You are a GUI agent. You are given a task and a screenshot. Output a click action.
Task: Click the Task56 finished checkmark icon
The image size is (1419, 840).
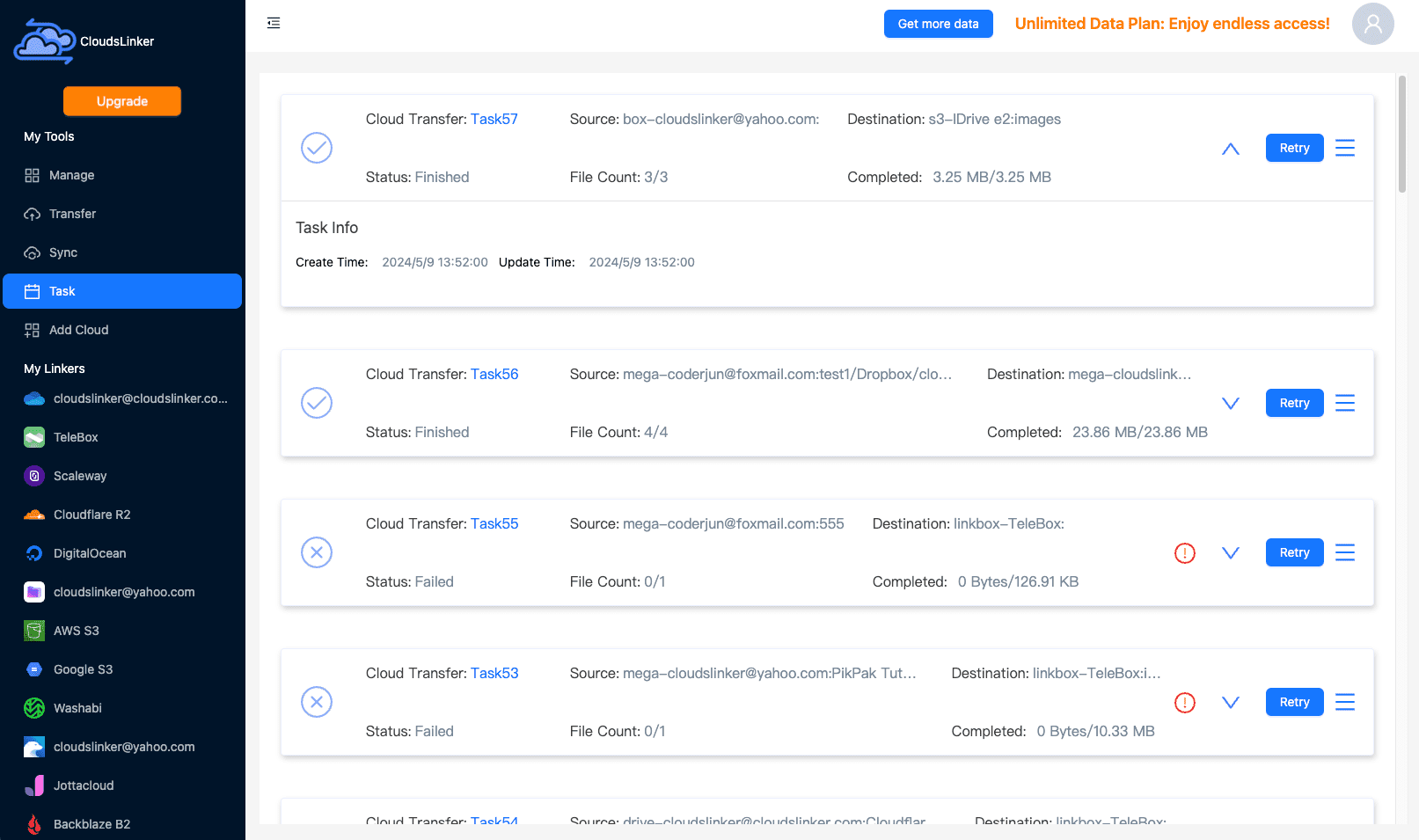click(317, 403)
